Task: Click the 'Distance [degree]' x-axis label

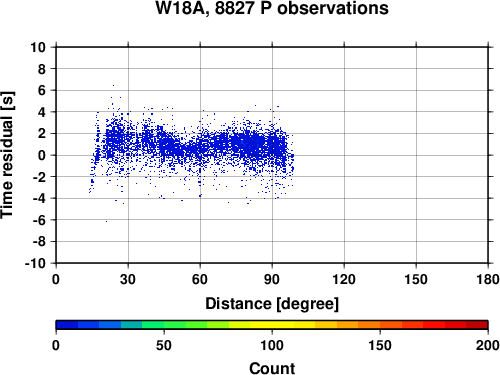Action: (272, 304)
